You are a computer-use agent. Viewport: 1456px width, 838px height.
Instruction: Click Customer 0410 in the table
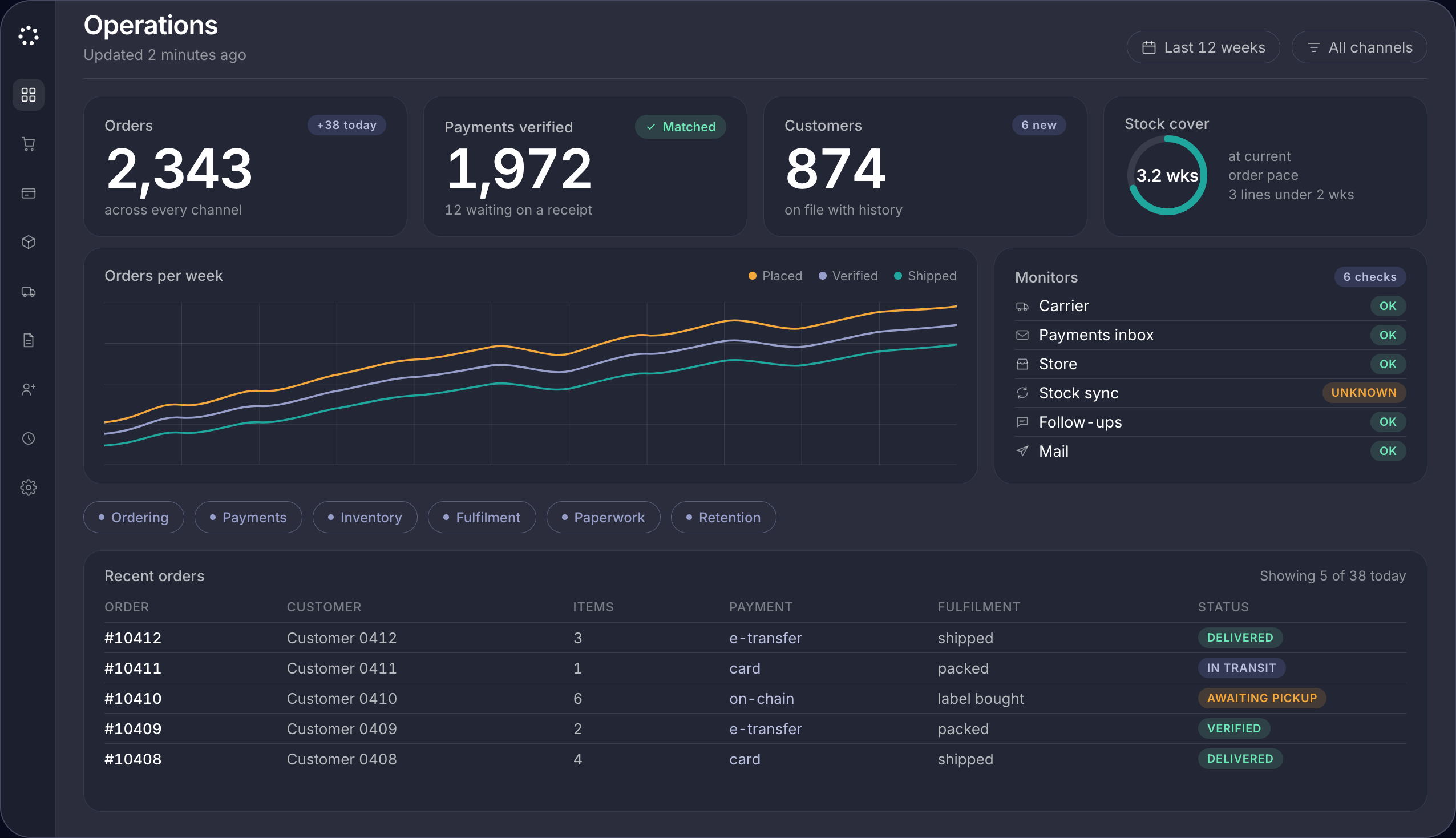coord(342,699)
